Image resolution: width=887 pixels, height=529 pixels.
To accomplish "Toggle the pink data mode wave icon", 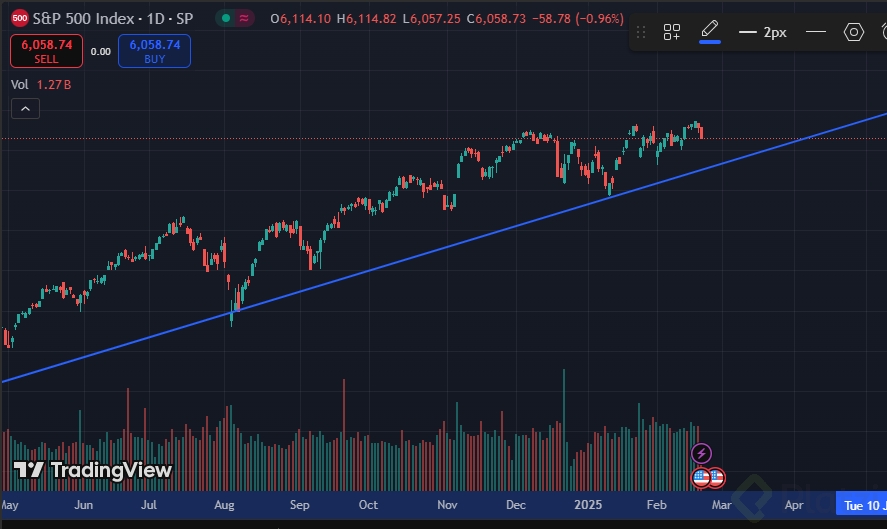I will tap(244, 18).
